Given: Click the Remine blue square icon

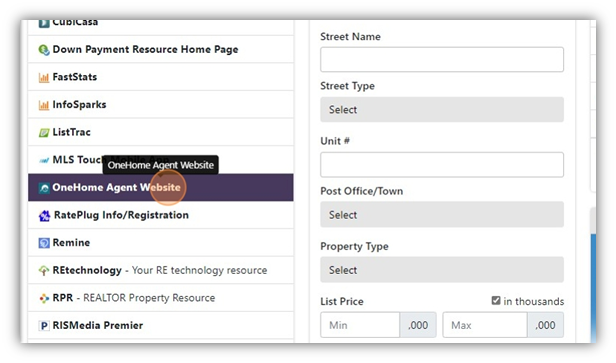Looking at the screenshot, I should point(44,243).
